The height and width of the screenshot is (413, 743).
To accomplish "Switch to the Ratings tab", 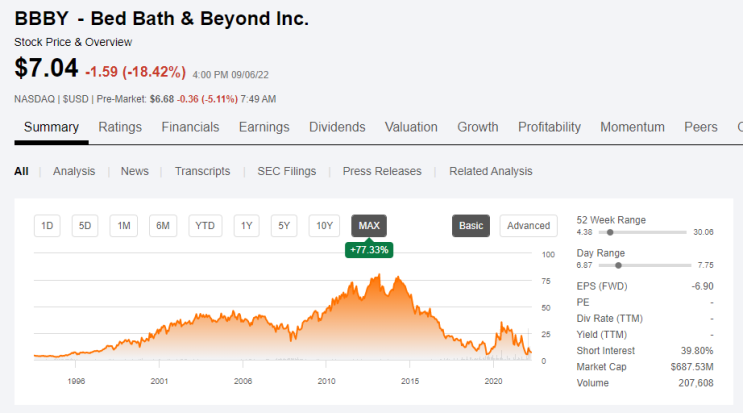I will tap(120, 127).
